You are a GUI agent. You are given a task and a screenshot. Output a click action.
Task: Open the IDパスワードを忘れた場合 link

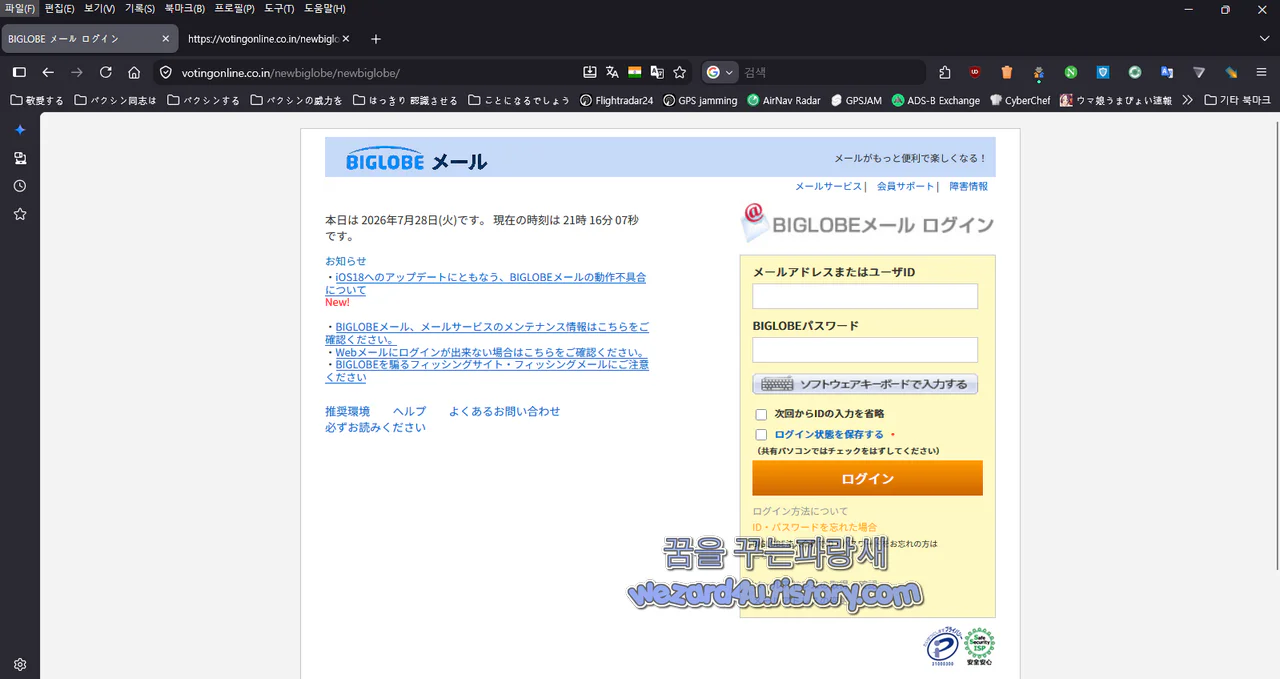(815, 527)
